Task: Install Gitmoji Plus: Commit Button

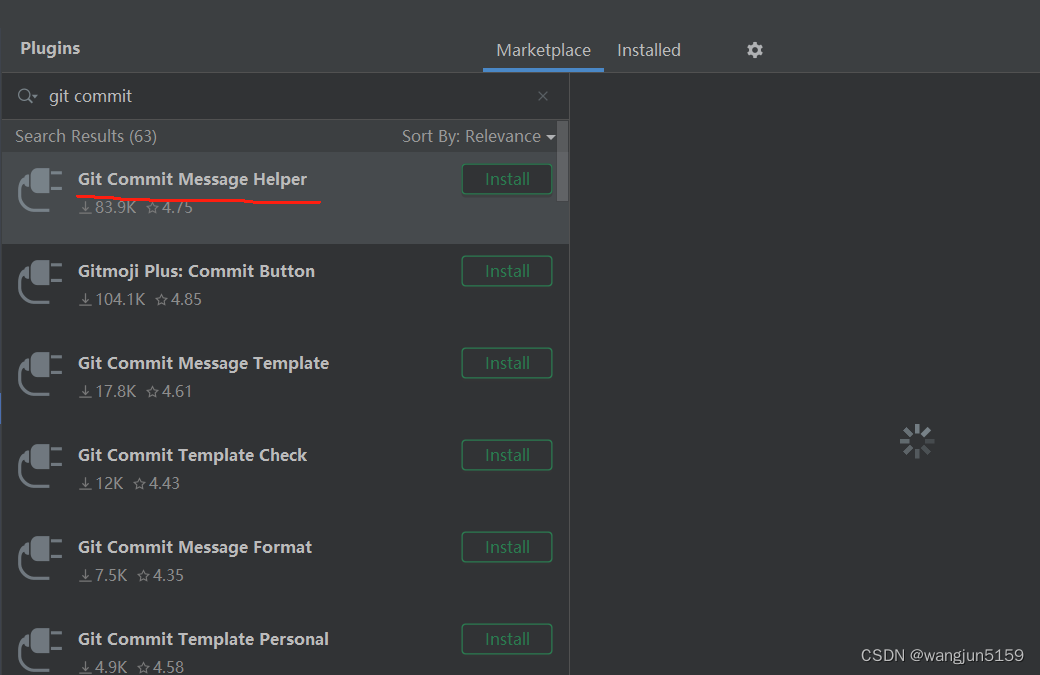Action: click(x=507, y=271)
